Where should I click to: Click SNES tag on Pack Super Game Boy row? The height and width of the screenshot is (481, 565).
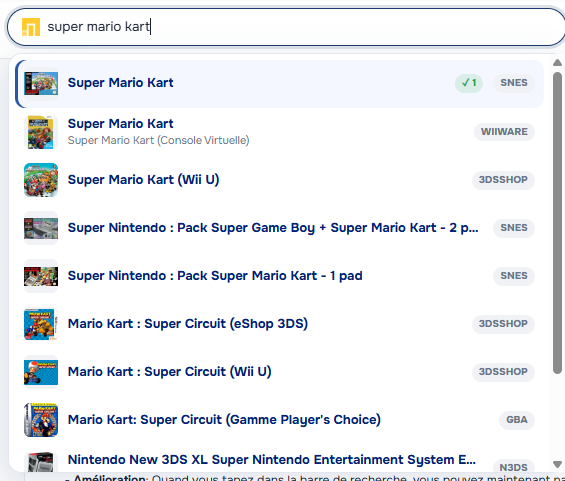pos(514,228)
